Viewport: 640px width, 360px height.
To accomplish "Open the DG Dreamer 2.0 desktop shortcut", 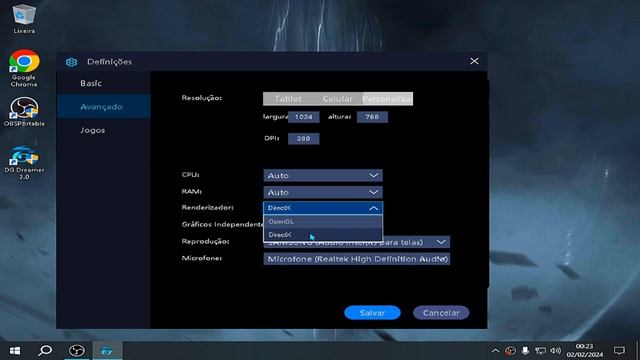I will coord(24,163).
